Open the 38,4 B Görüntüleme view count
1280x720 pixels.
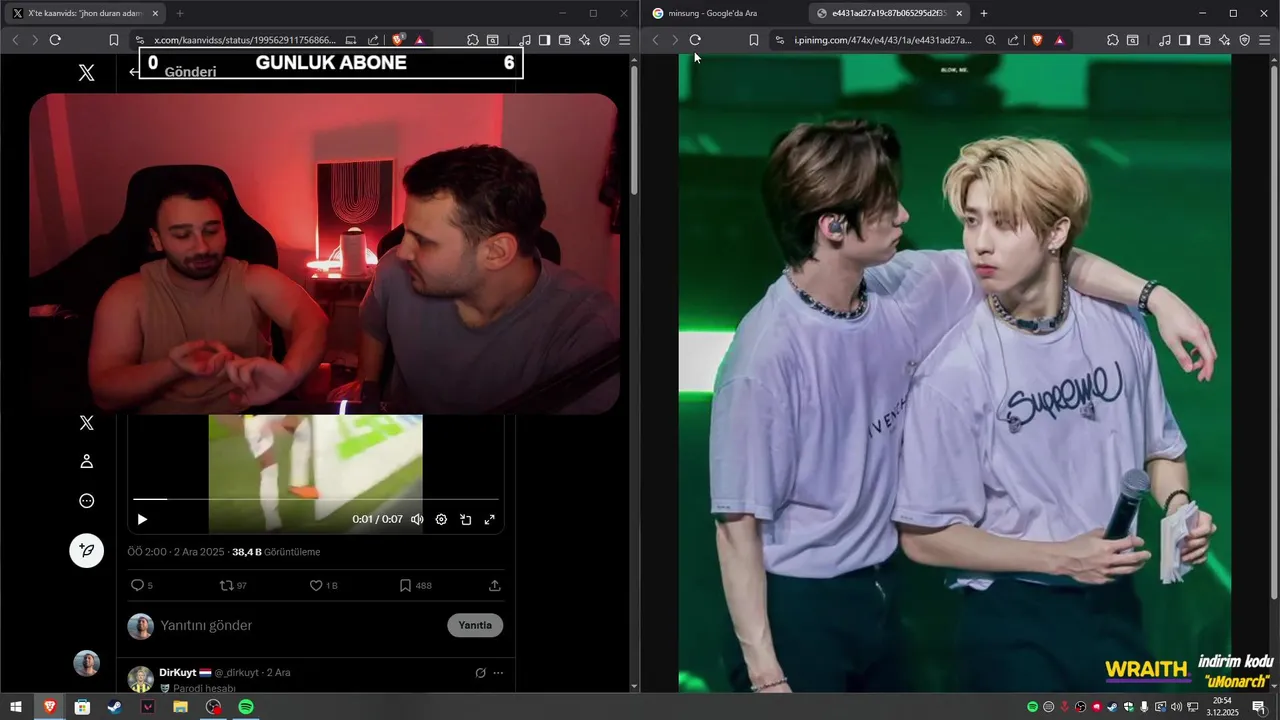[x=276, y=552]
